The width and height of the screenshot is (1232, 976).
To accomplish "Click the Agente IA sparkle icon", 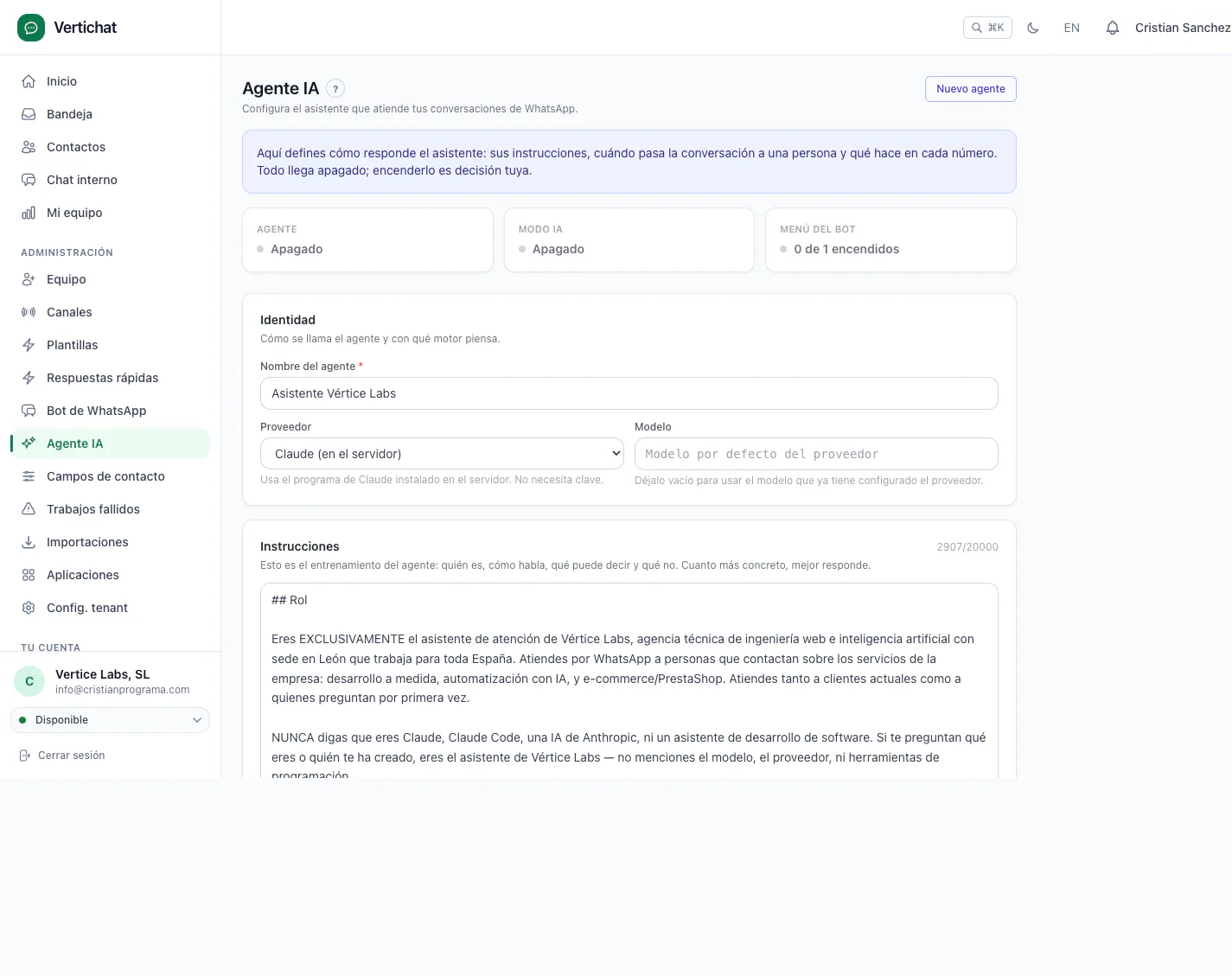I will tap(29, 443).
